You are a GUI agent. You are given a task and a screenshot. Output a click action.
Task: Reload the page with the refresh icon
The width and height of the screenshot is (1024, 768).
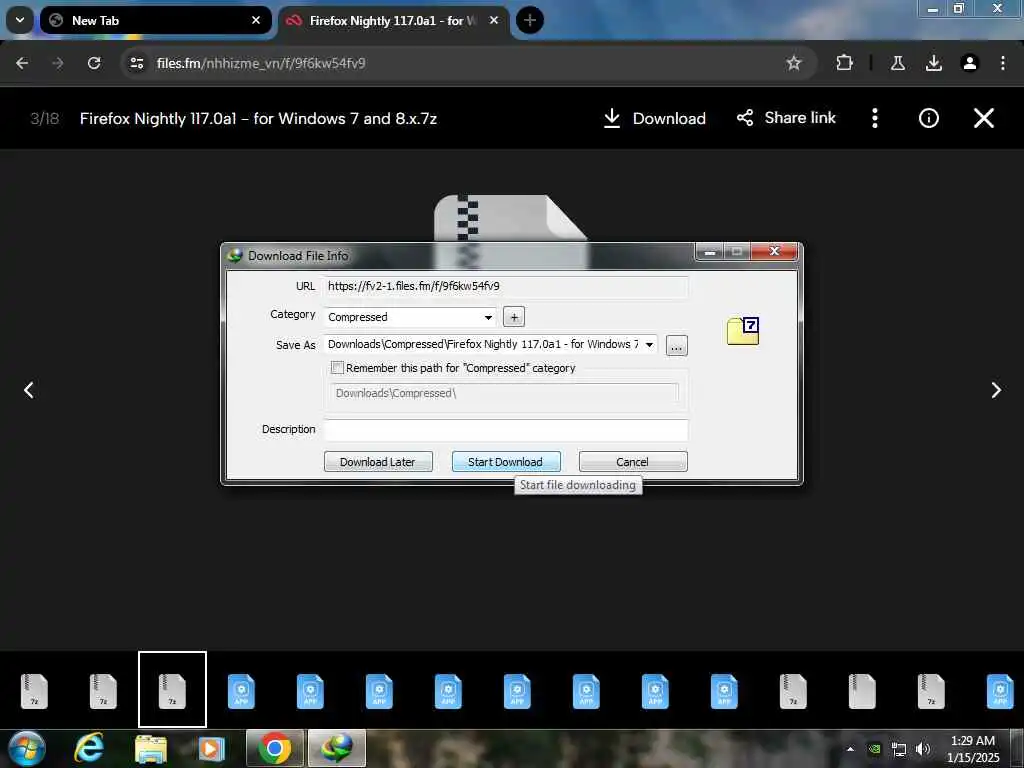[x=94, y=63]
